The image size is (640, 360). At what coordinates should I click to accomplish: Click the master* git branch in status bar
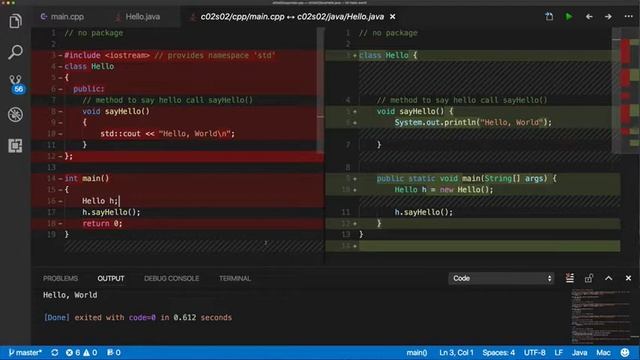coord(25,353)
